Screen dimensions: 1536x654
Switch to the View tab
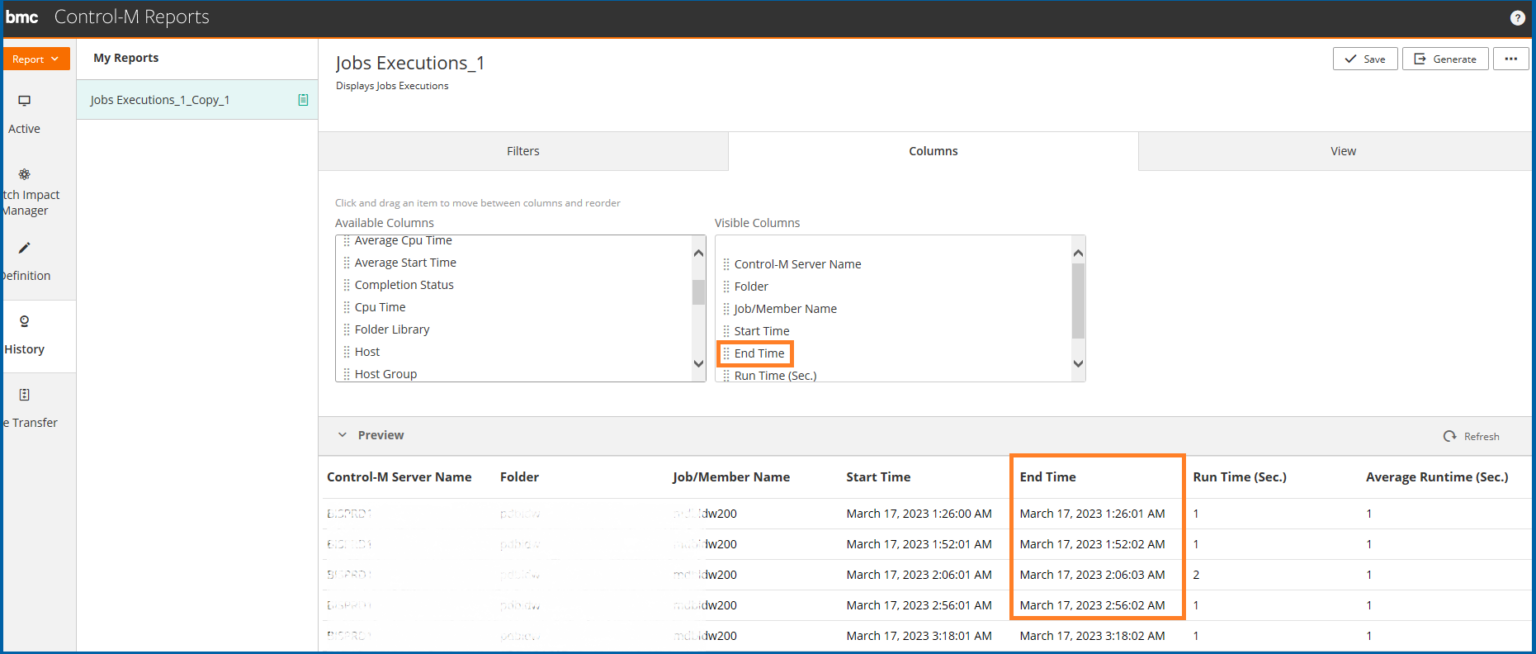(x=1342, y=151)
